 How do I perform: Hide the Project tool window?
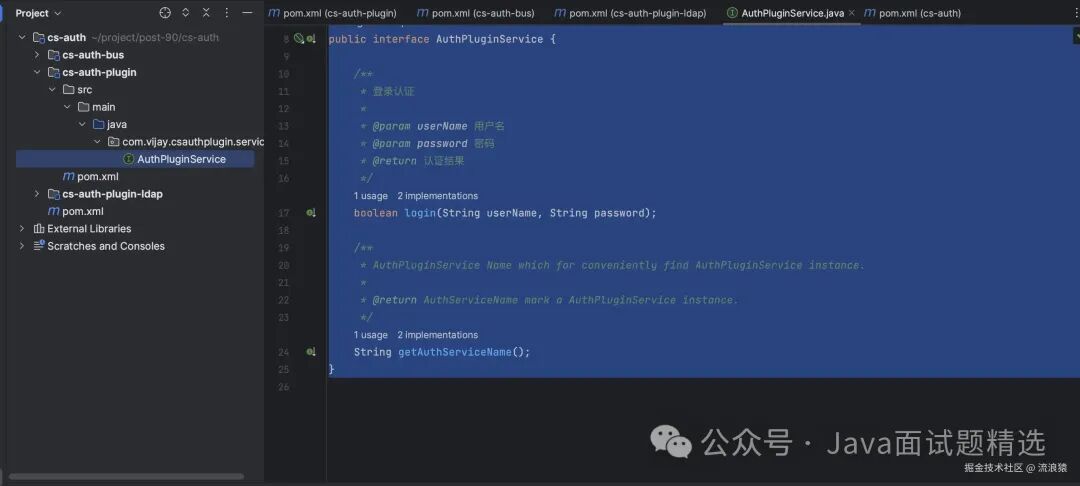point(247,13)
